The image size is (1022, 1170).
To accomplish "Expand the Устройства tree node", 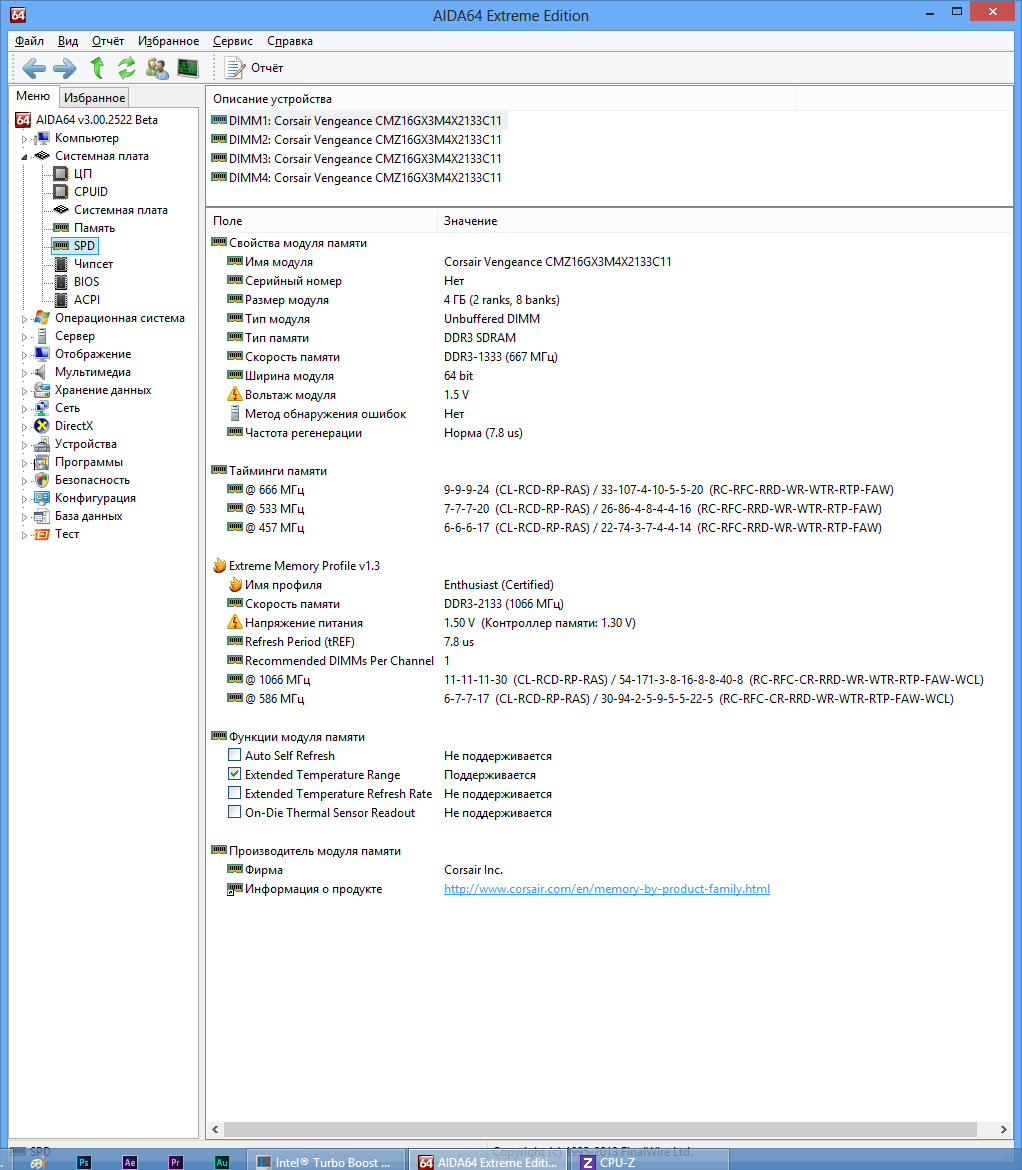I will tap(25, 445).
